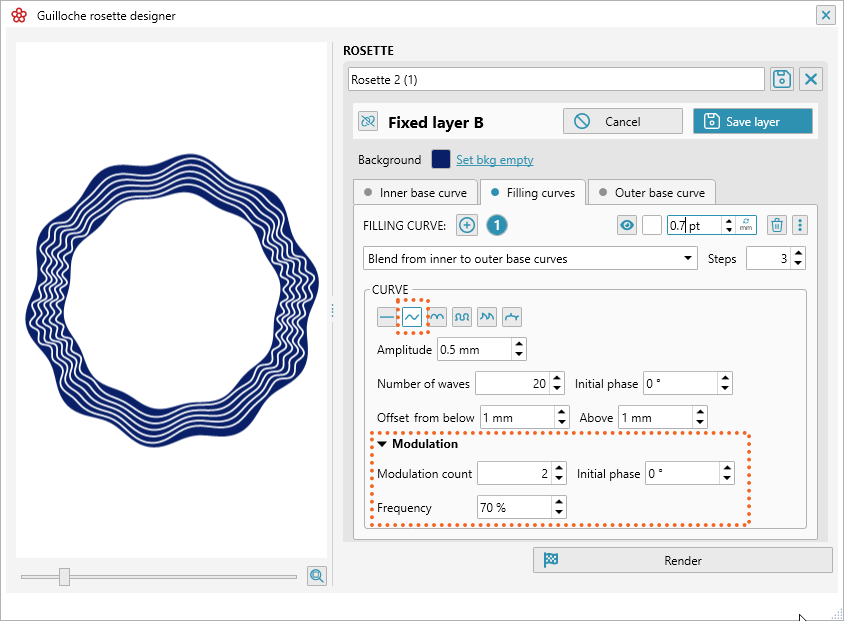Select the sine wave curve type

(x=412, y=316)
